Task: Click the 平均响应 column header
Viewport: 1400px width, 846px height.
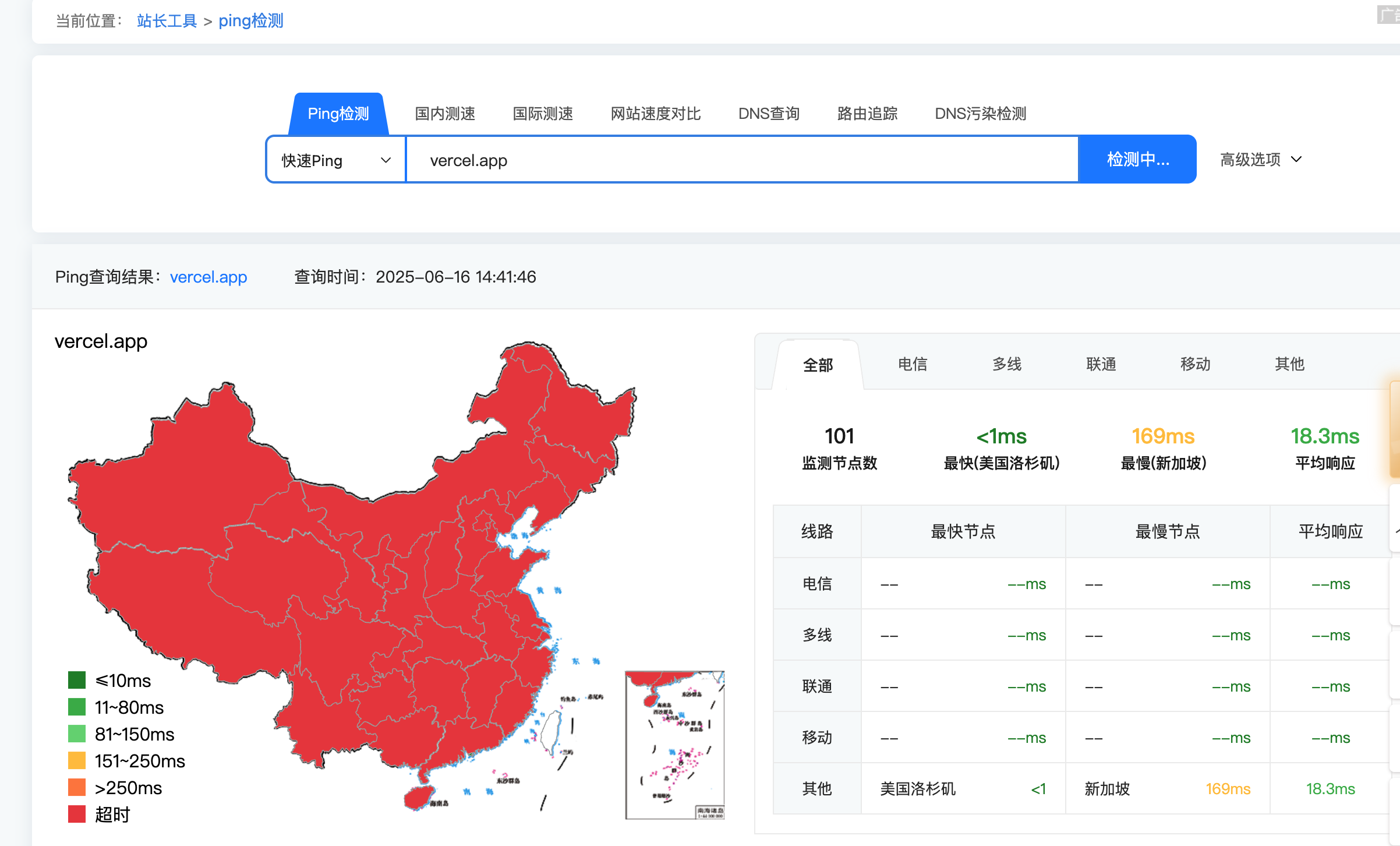Action: (1331, 531)
